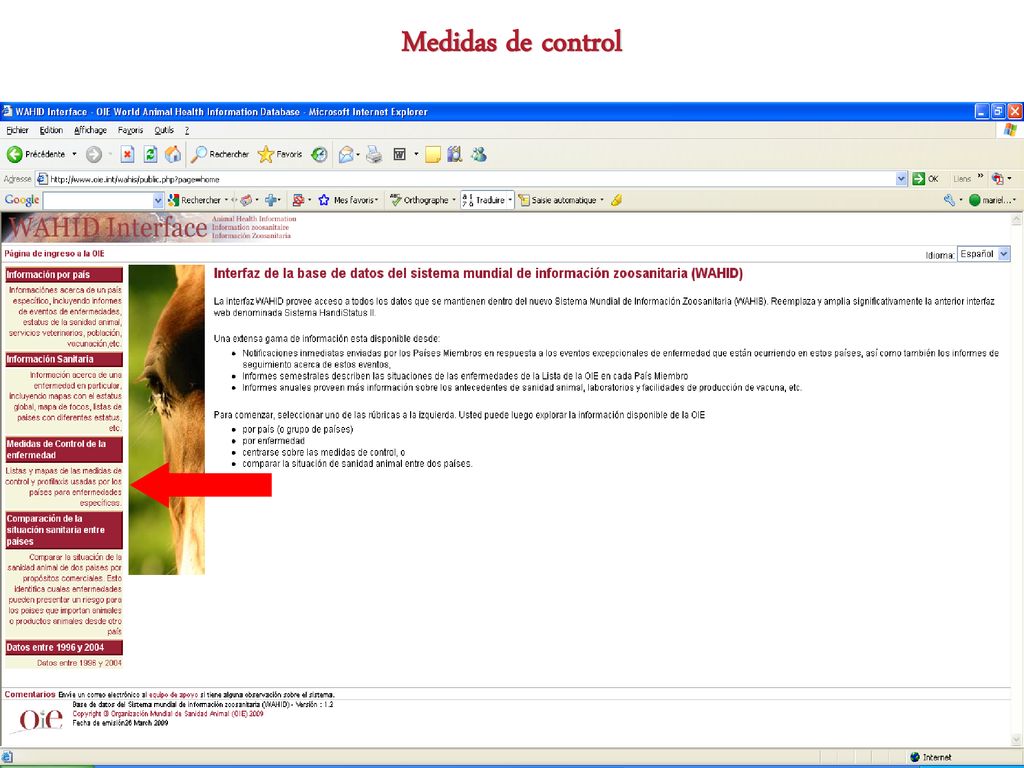Open the mail envelope toolbar icon
The height and width of the screenshot is (768, 1024).
pyautogui.click(x=346, y=155)
